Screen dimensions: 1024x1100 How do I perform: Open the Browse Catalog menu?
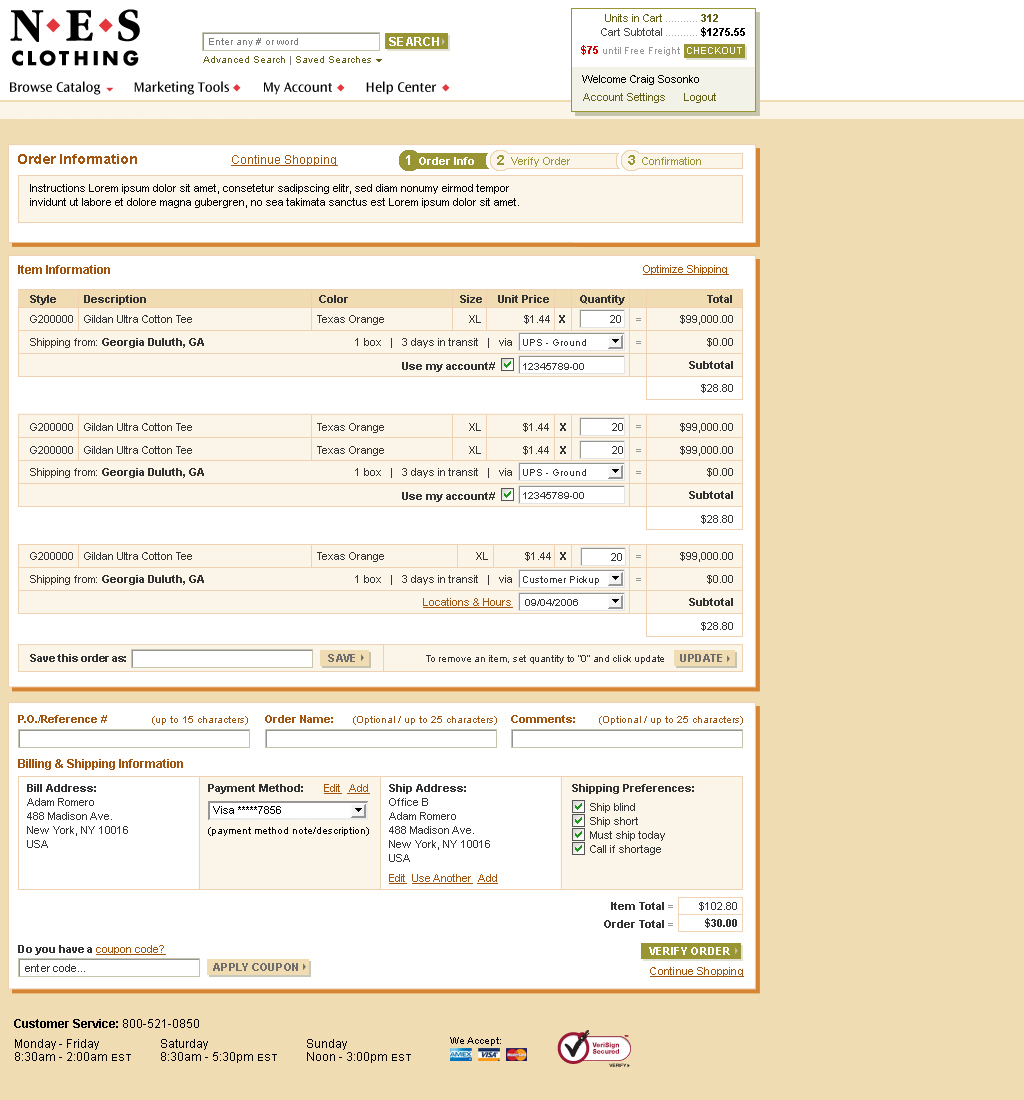(61, 88)
